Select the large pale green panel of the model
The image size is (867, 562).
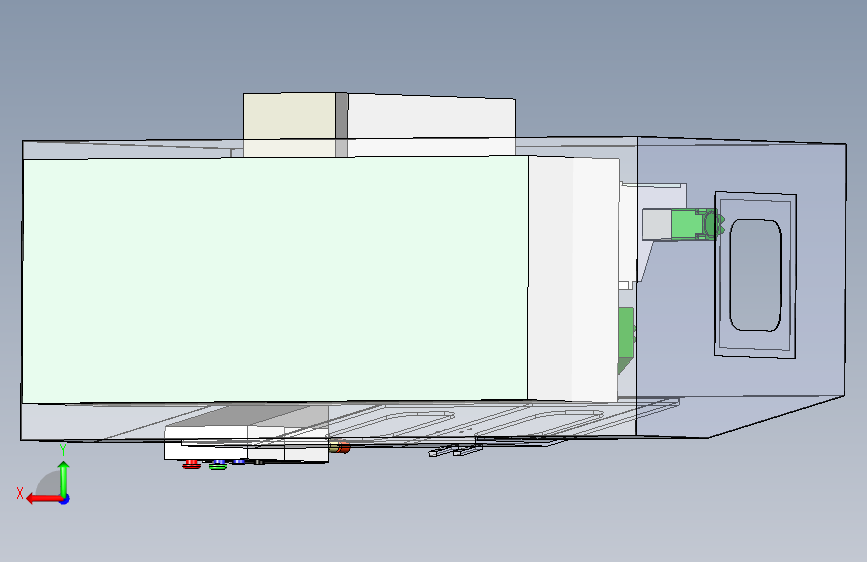click(x=275, y=280)
